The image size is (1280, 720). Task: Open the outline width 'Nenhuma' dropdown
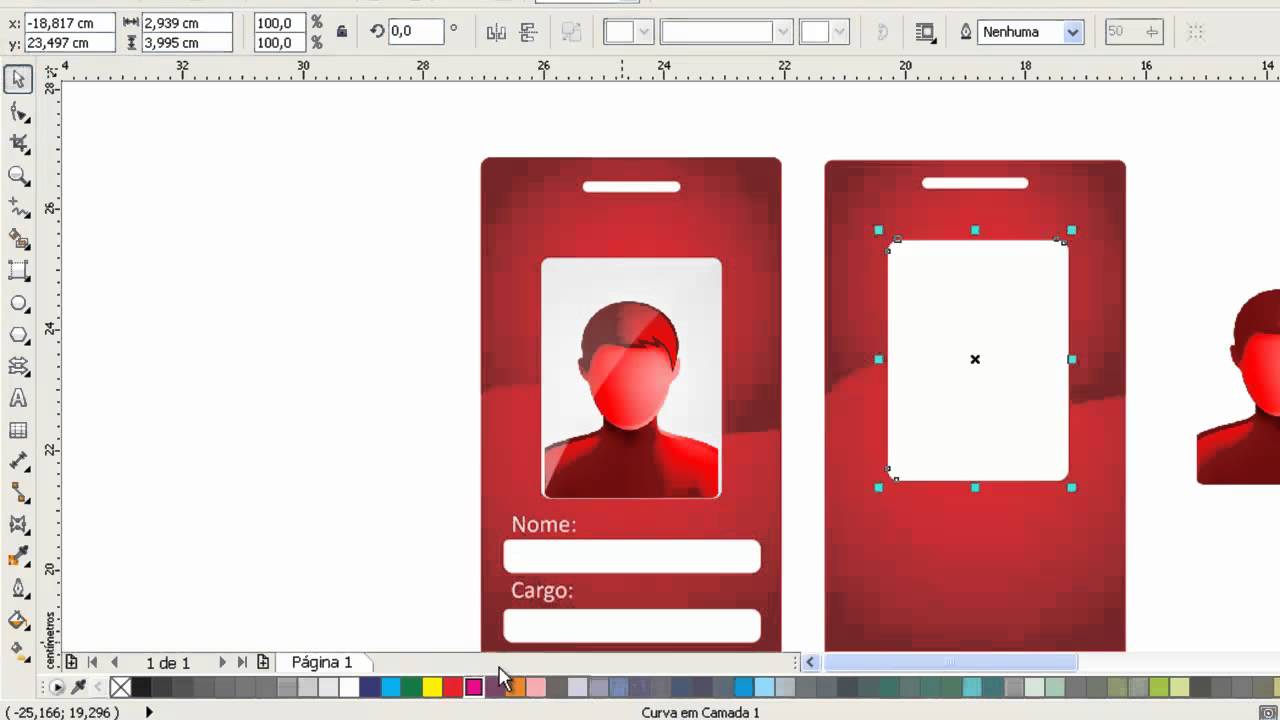pos(1073,32)
